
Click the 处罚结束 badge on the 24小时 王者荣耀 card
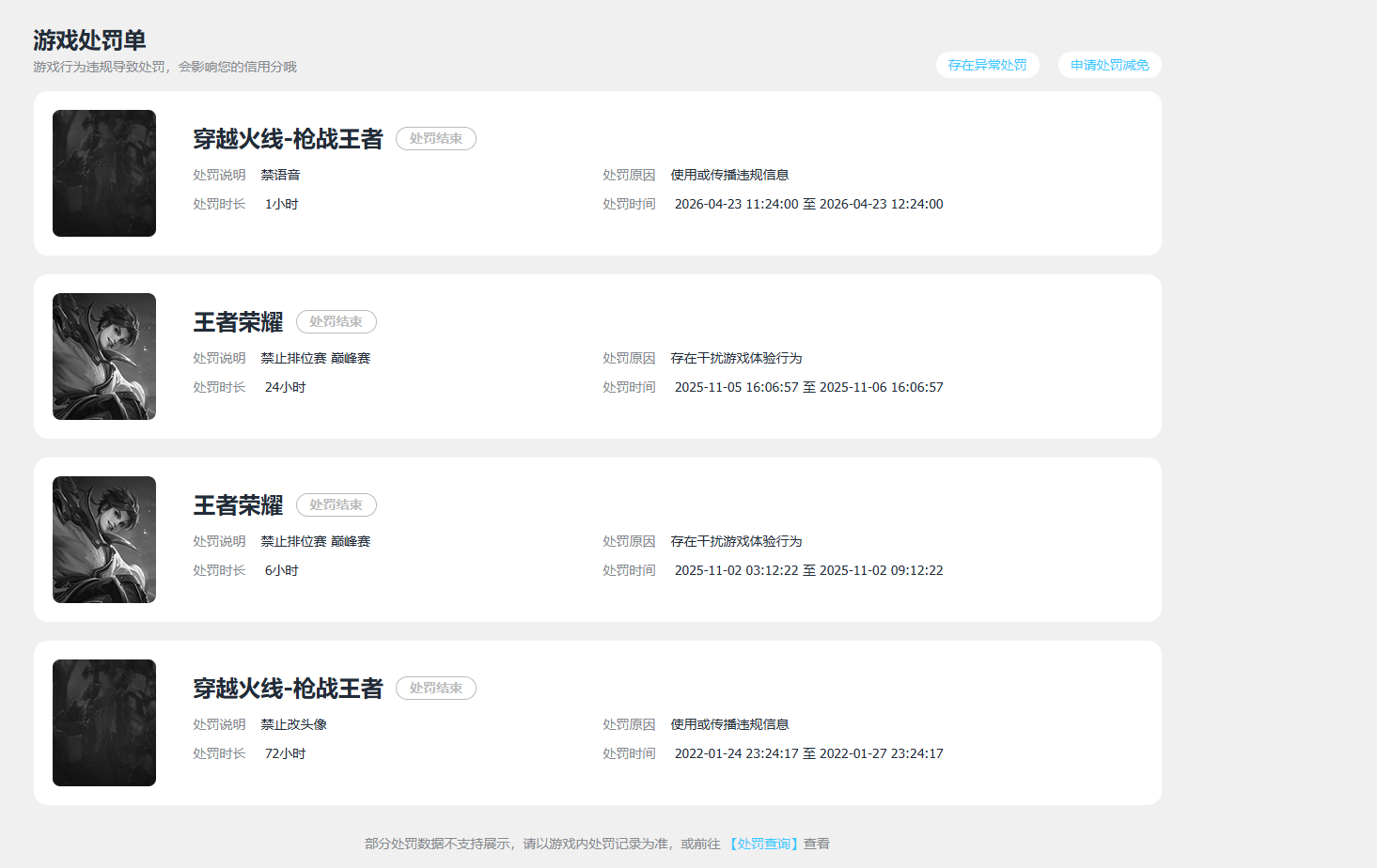pyautogui.click(x=336, y=322)
